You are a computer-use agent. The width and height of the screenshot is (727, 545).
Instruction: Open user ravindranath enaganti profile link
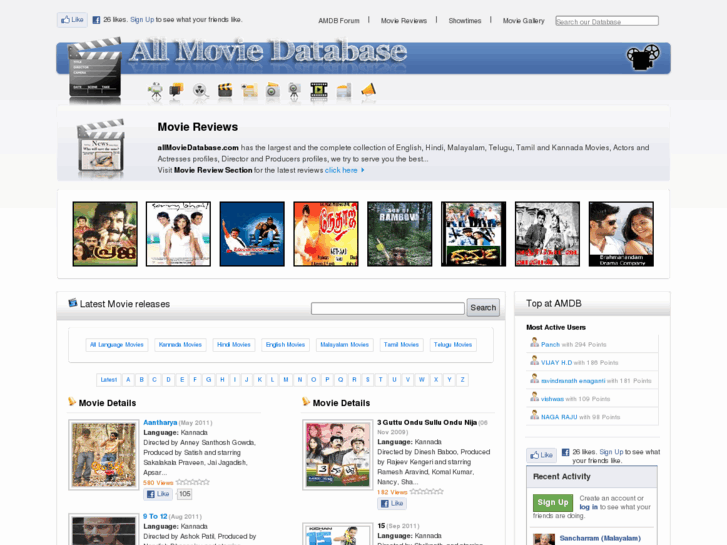tap(573, 381)
